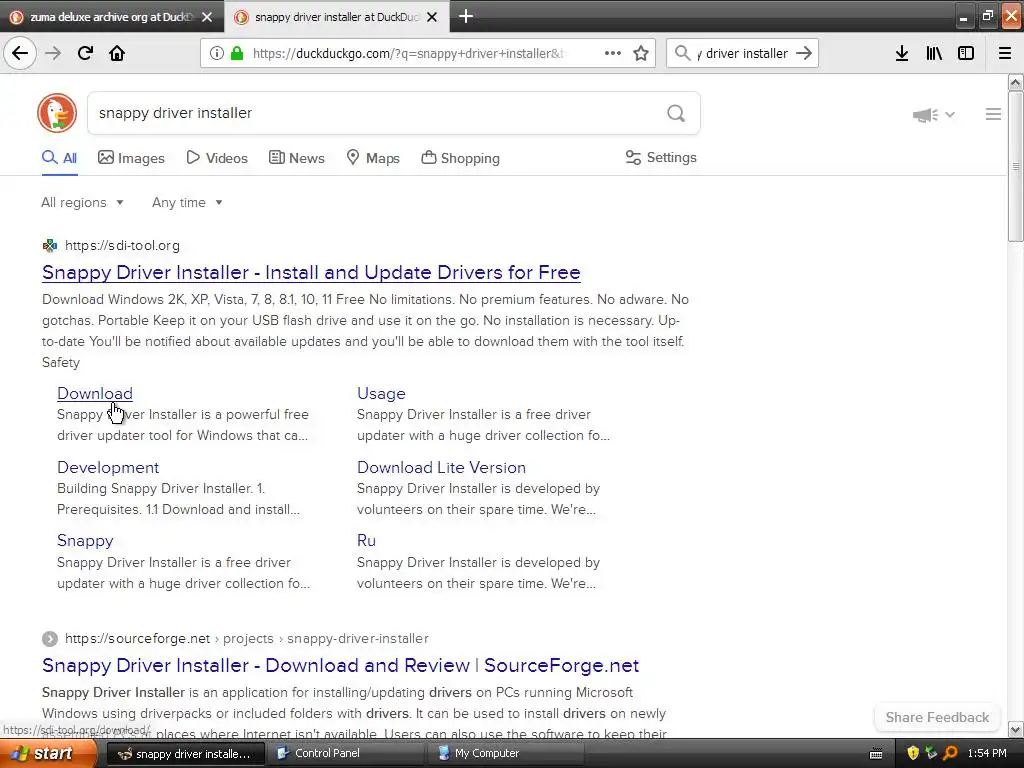Screen dimensions: 1024x768
Task: Open the Download Lite Version sitelink
Action: point(441,468)
